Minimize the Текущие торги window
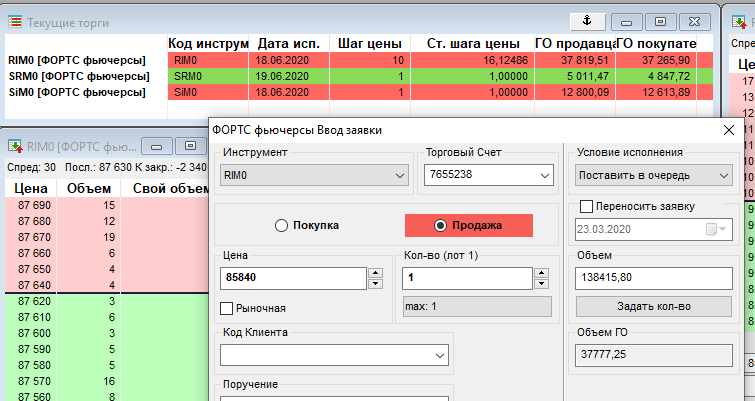 [626, 22]
